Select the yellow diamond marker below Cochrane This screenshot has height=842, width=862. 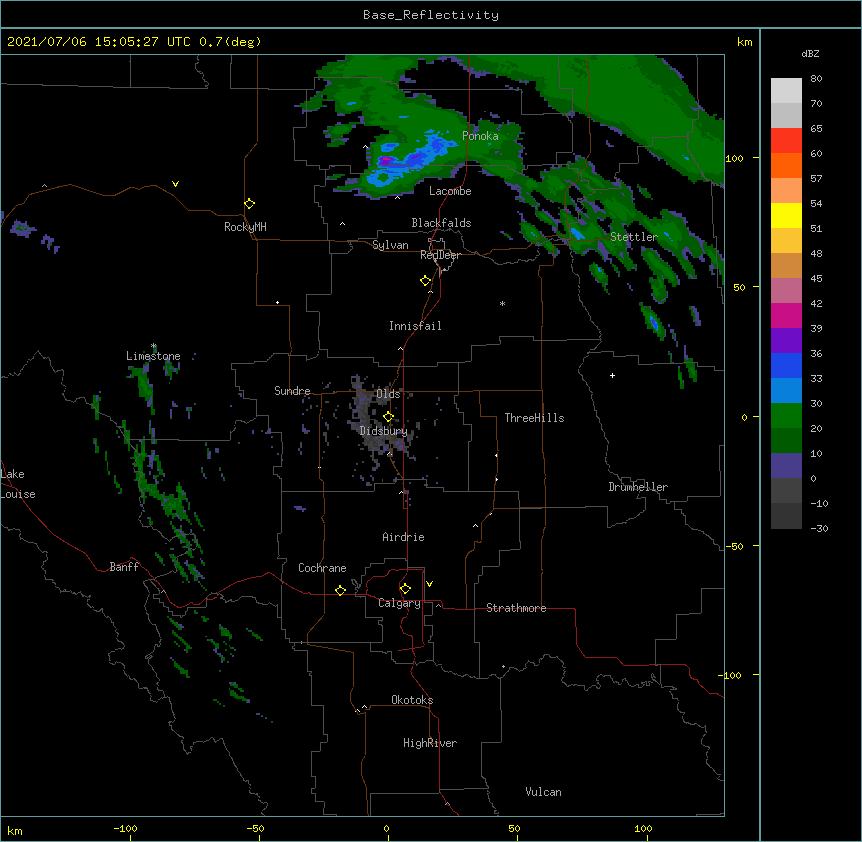[340, 590]
